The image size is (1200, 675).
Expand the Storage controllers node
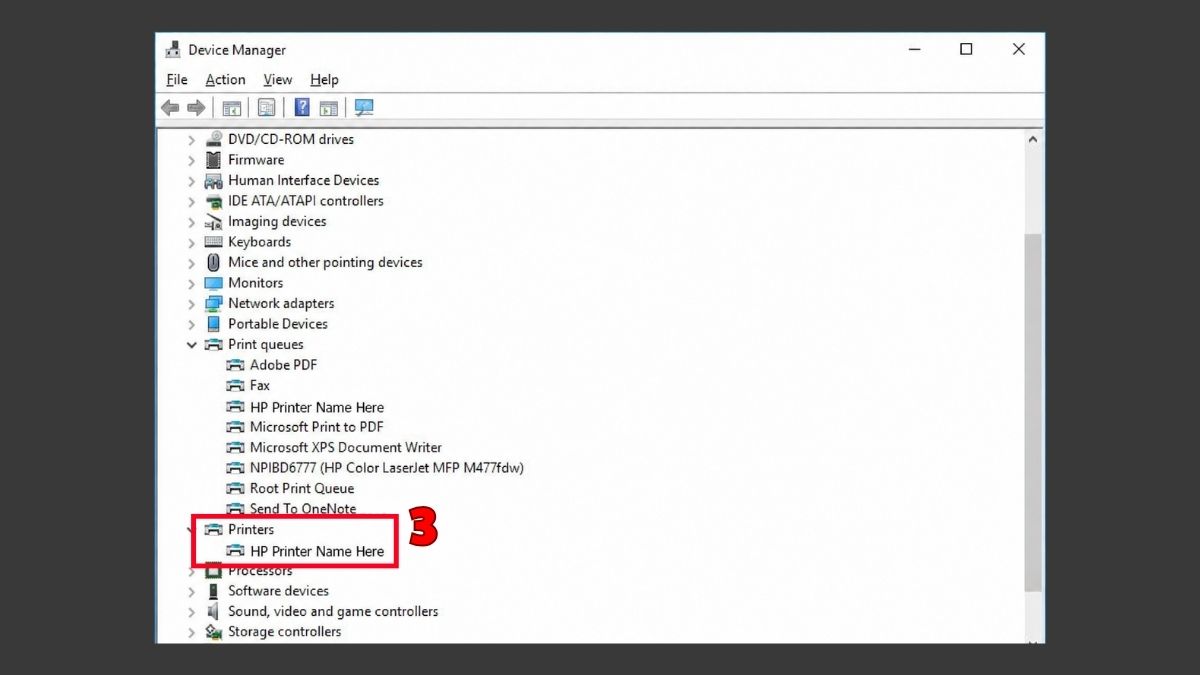(191, 632)
